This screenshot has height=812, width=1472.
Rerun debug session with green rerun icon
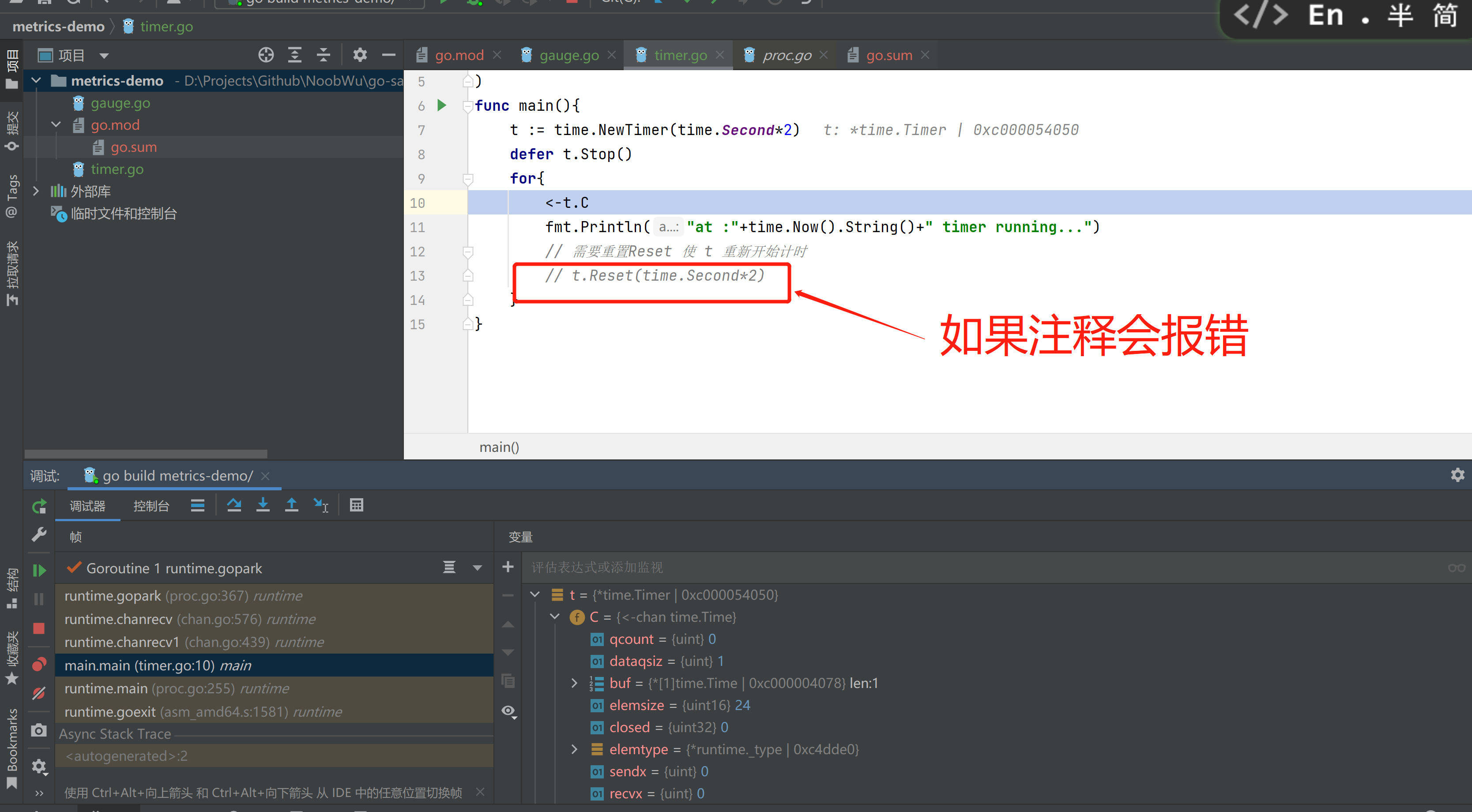click(x=39, y=506)
